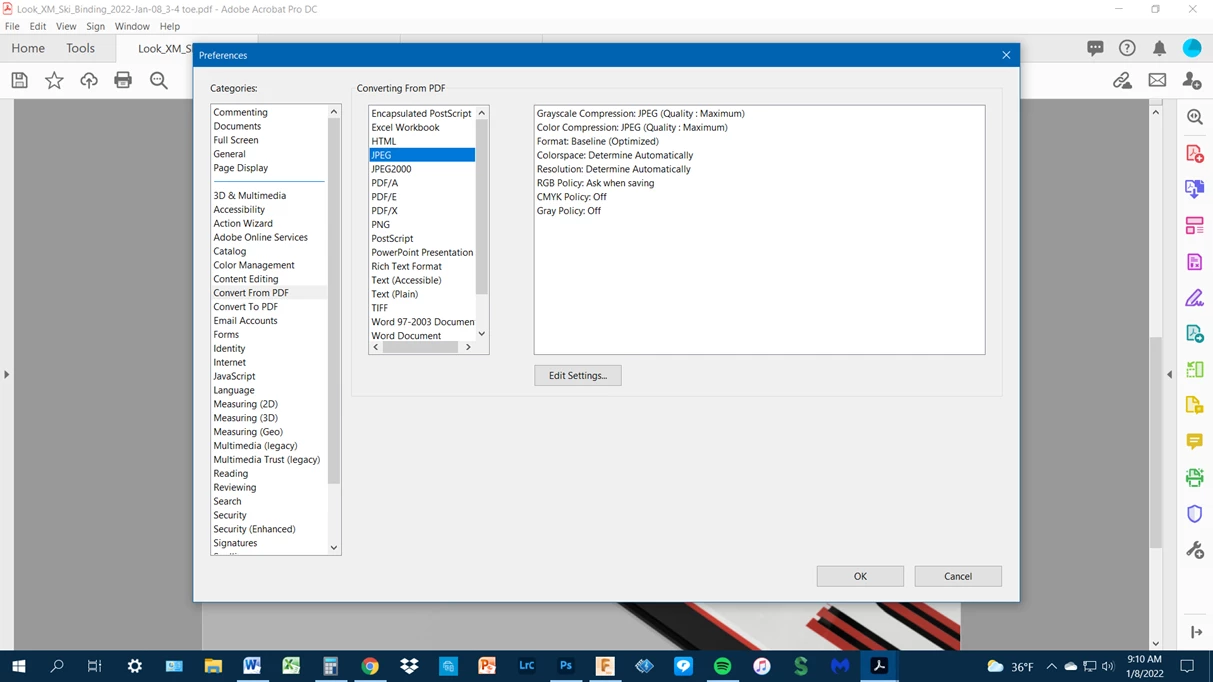This screenshot has height=682, width=1213.
Task: Click the Windows Start button
Action: click(18, 666)
